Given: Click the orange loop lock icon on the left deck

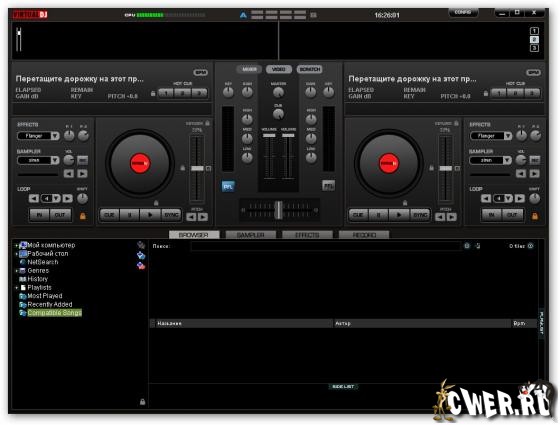Looking at the screenshot, I should click(82, 216).
